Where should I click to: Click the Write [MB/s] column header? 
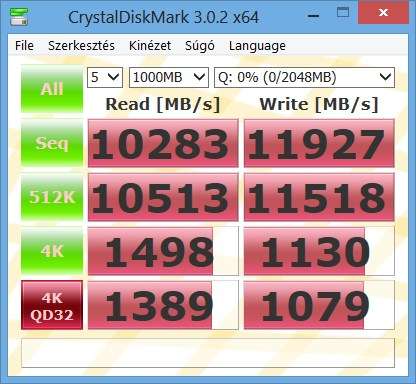(x=319, y=104)
